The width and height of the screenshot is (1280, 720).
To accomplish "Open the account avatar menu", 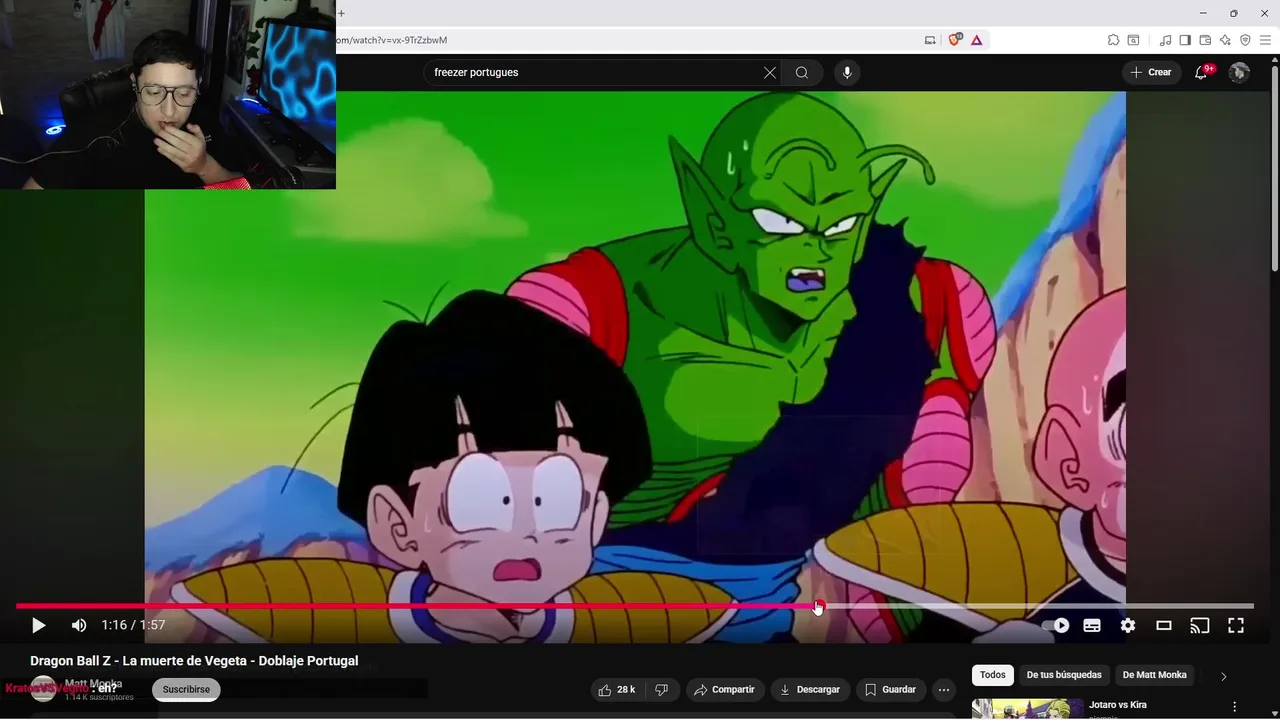I will tap(1239, 73).
